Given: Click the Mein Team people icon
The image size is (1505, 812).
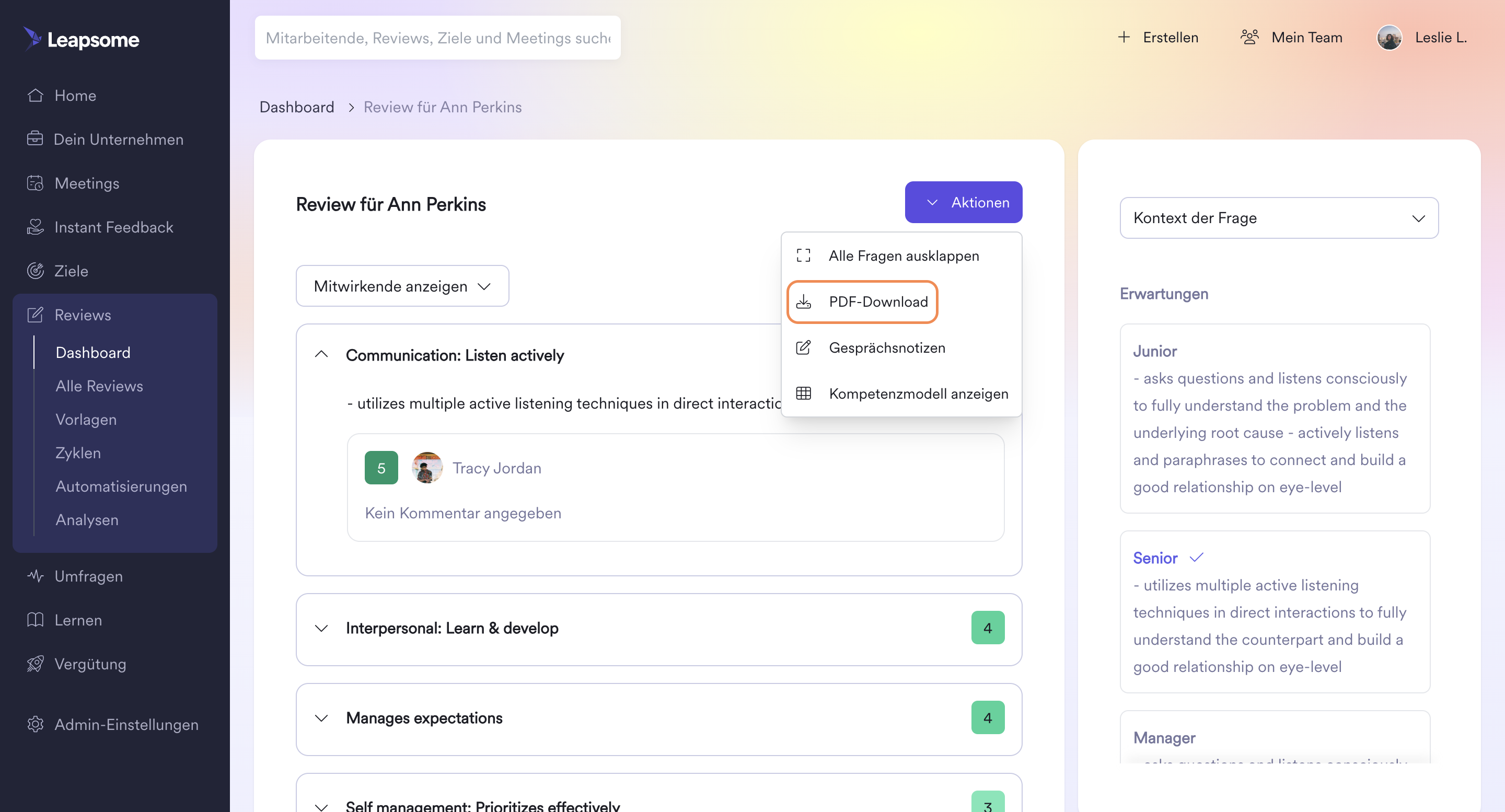Looking at the screenshot, I should [x=1249, y=37].
